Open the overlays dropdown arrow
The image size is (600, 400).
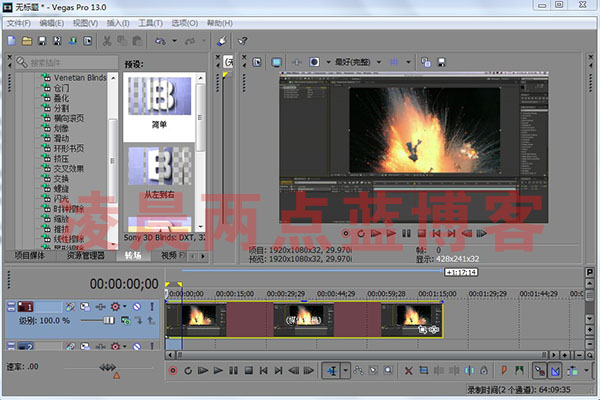tap(408, 62)
